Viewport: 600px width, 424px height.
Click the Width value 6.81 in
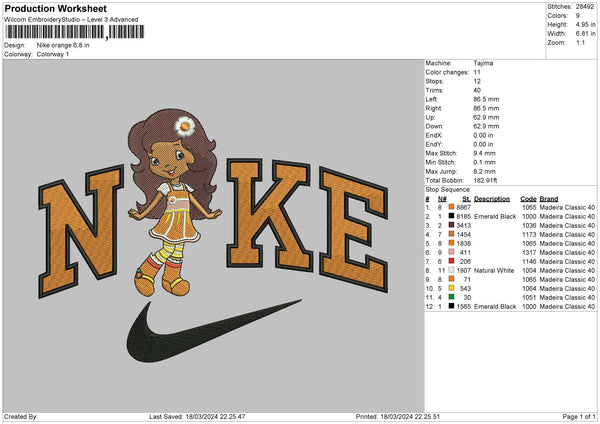point(585,34)
